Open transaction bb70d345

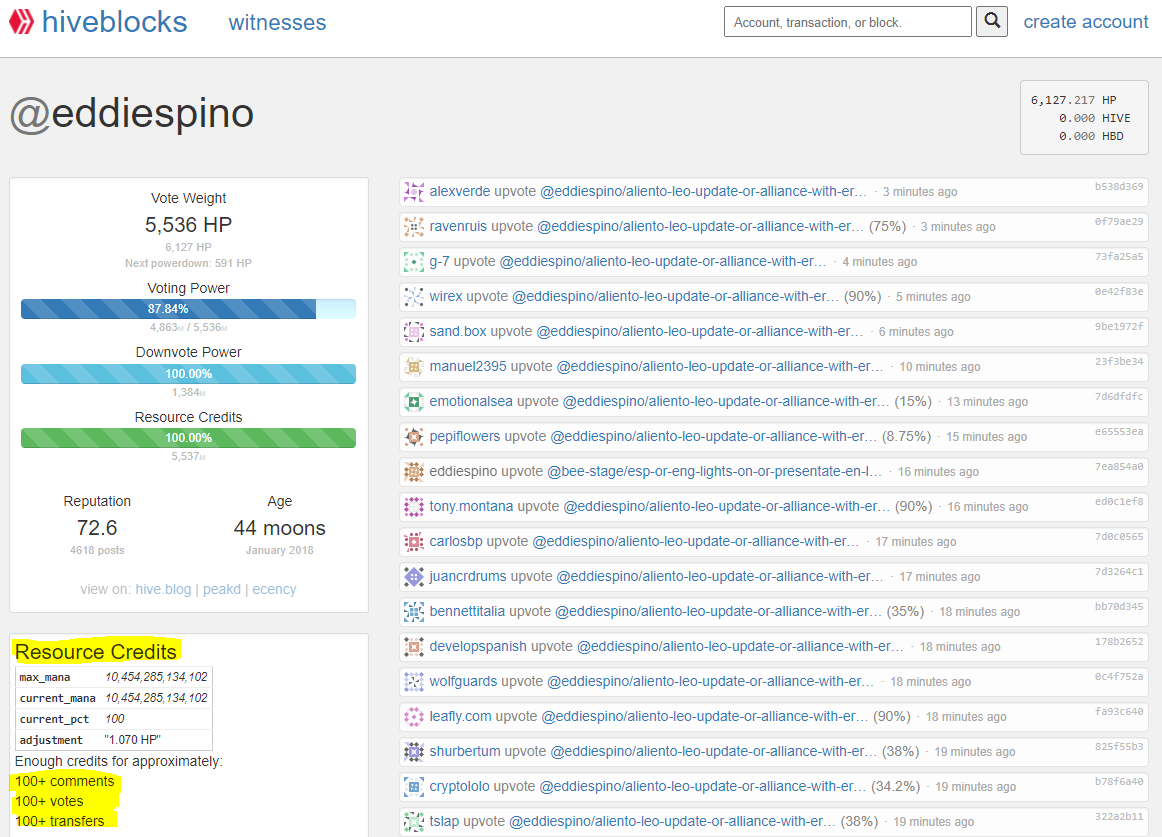tap(1119, 606)
